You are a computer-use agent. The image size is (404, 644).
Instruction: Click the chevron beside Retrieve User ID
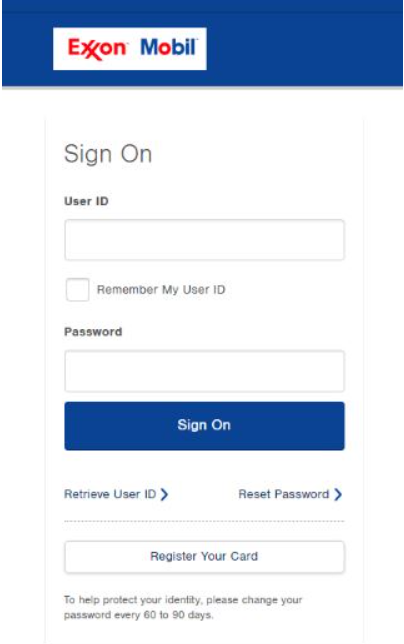tap(164, 494)
